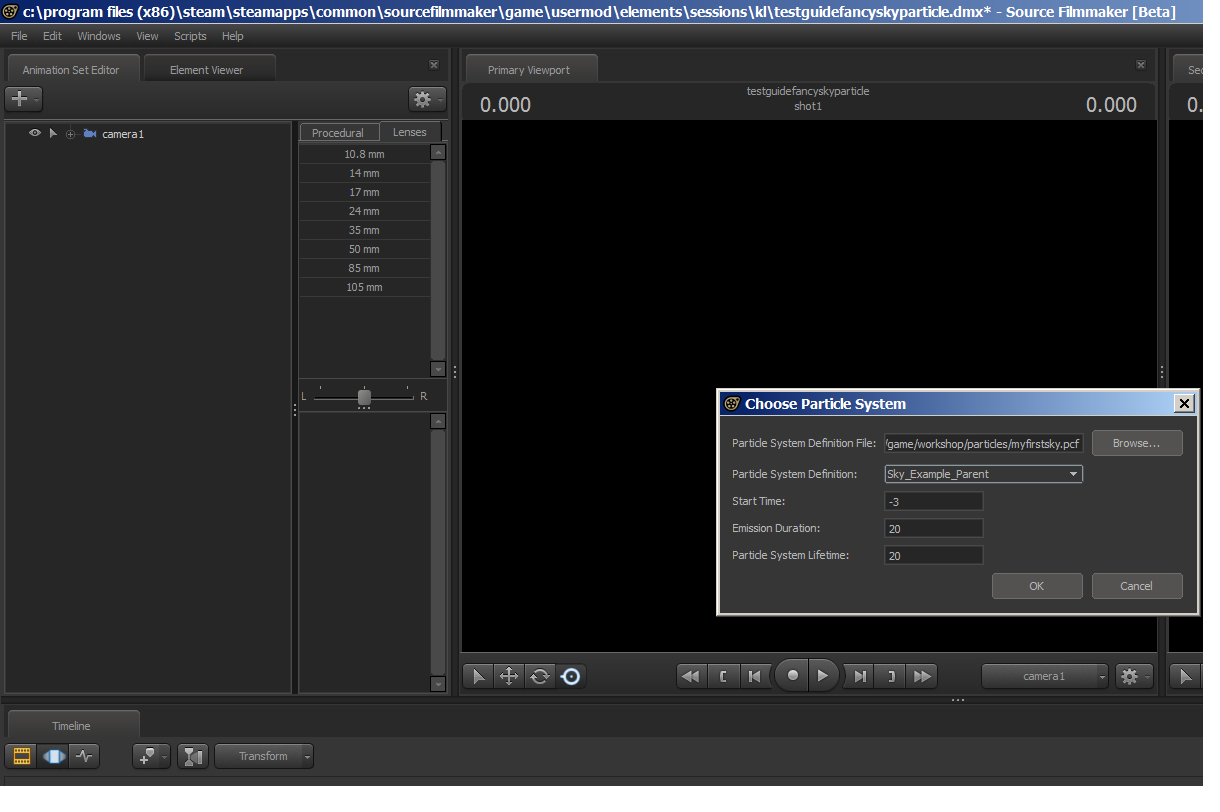Click Play in the viewport transport controls

pyautogui.click(x=822, y=676)
